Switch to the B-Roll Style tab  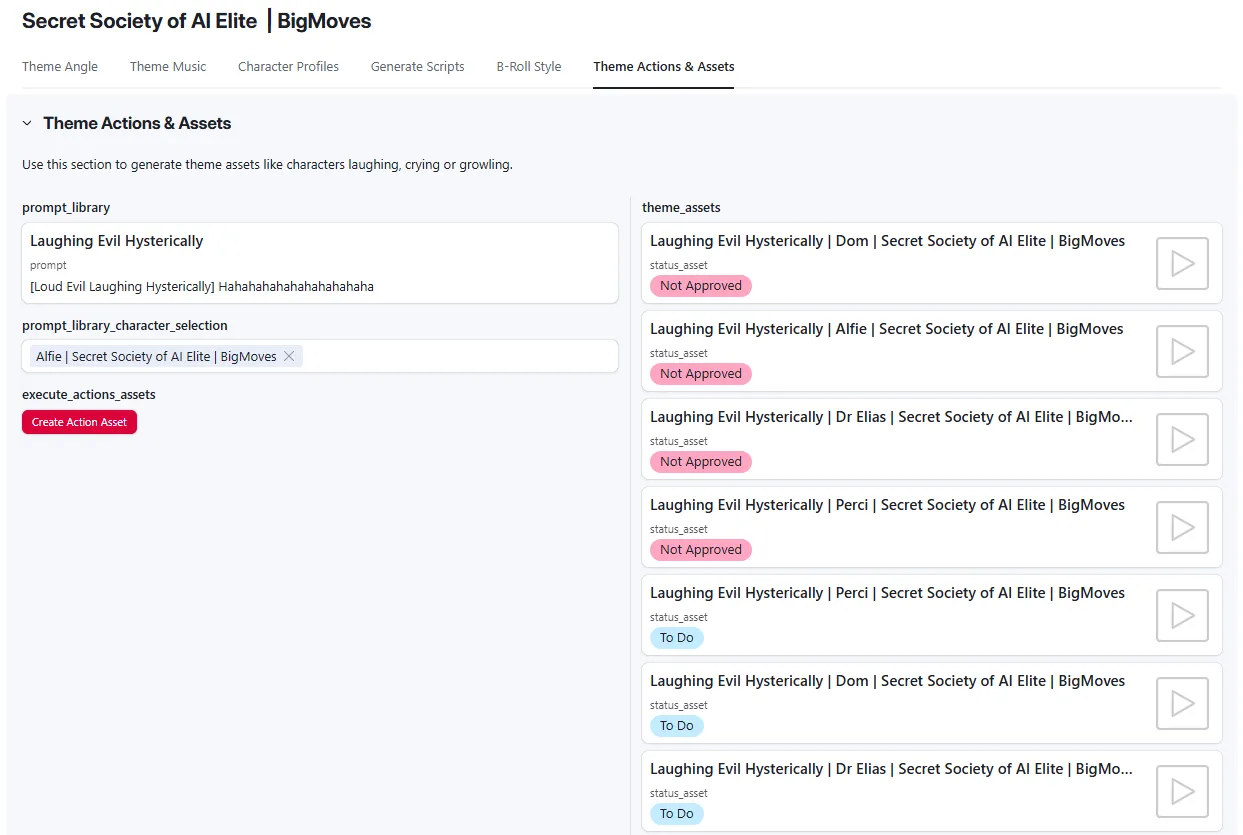click(529, 66)
